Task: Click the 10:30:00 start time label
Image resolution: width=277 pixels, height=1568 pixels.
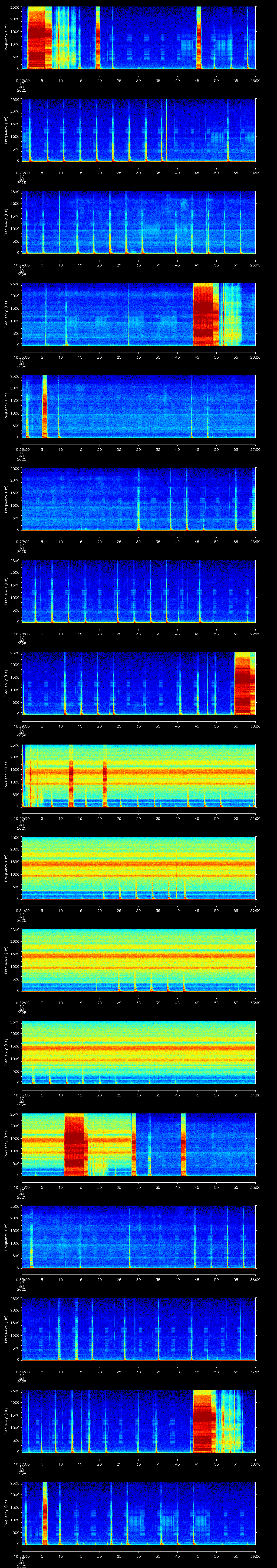Action: tap(21, 818)
